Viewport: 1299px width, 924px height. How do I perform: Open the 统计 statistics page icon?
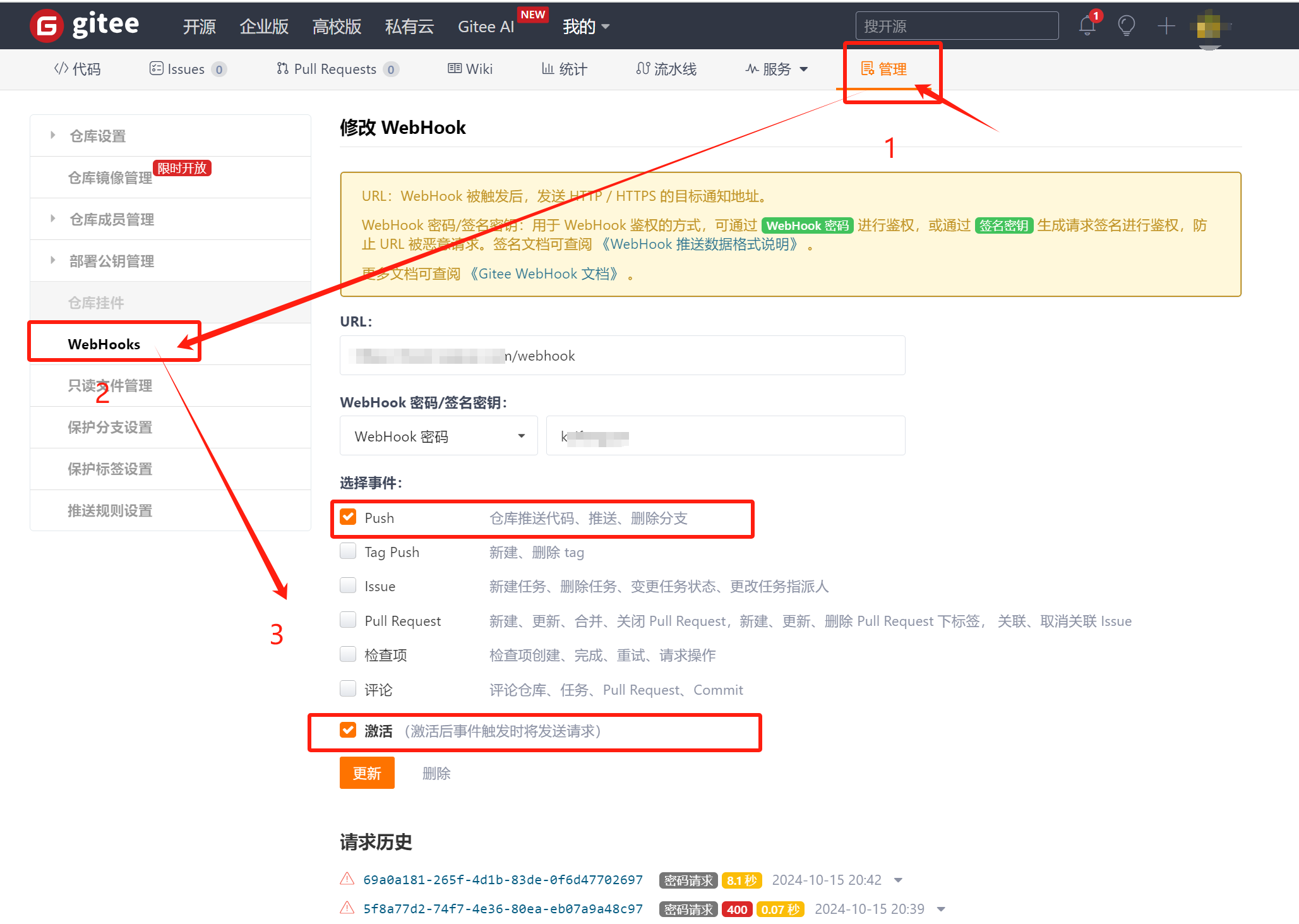point(547,69)
